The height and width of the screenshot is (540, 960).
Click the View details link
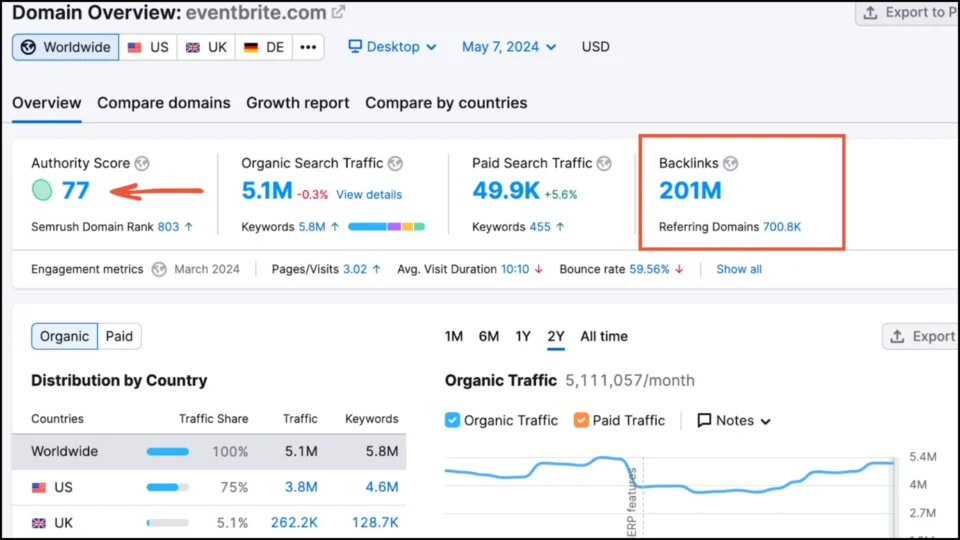coord(369,195)
